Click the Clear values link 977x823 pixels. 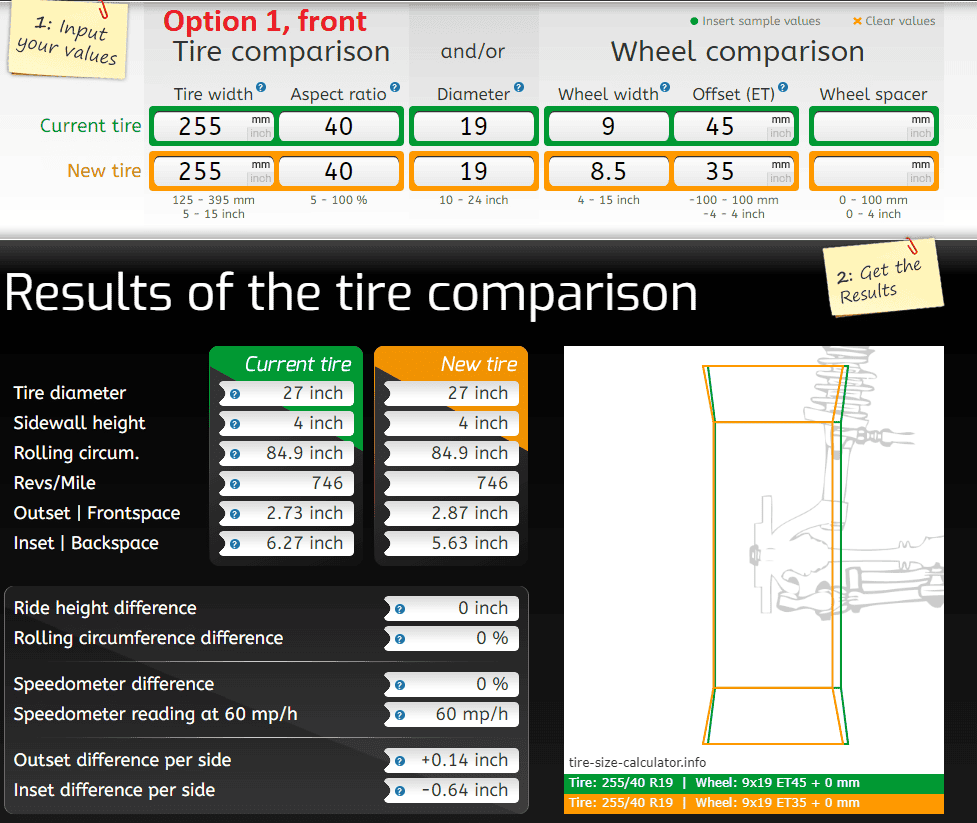900,21
